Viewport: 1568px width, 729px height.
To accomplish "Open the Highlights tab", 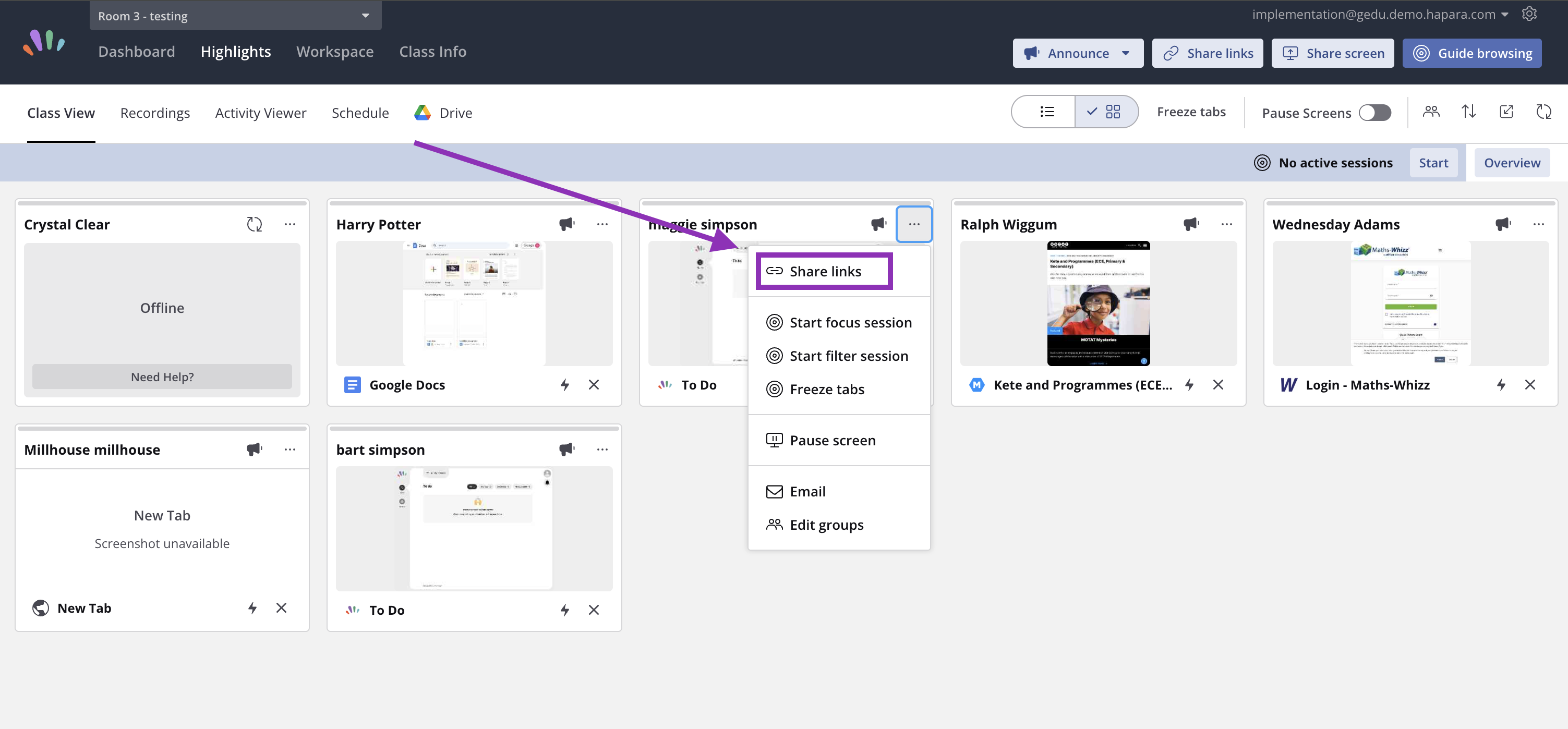I will click(x=236, y=52).
